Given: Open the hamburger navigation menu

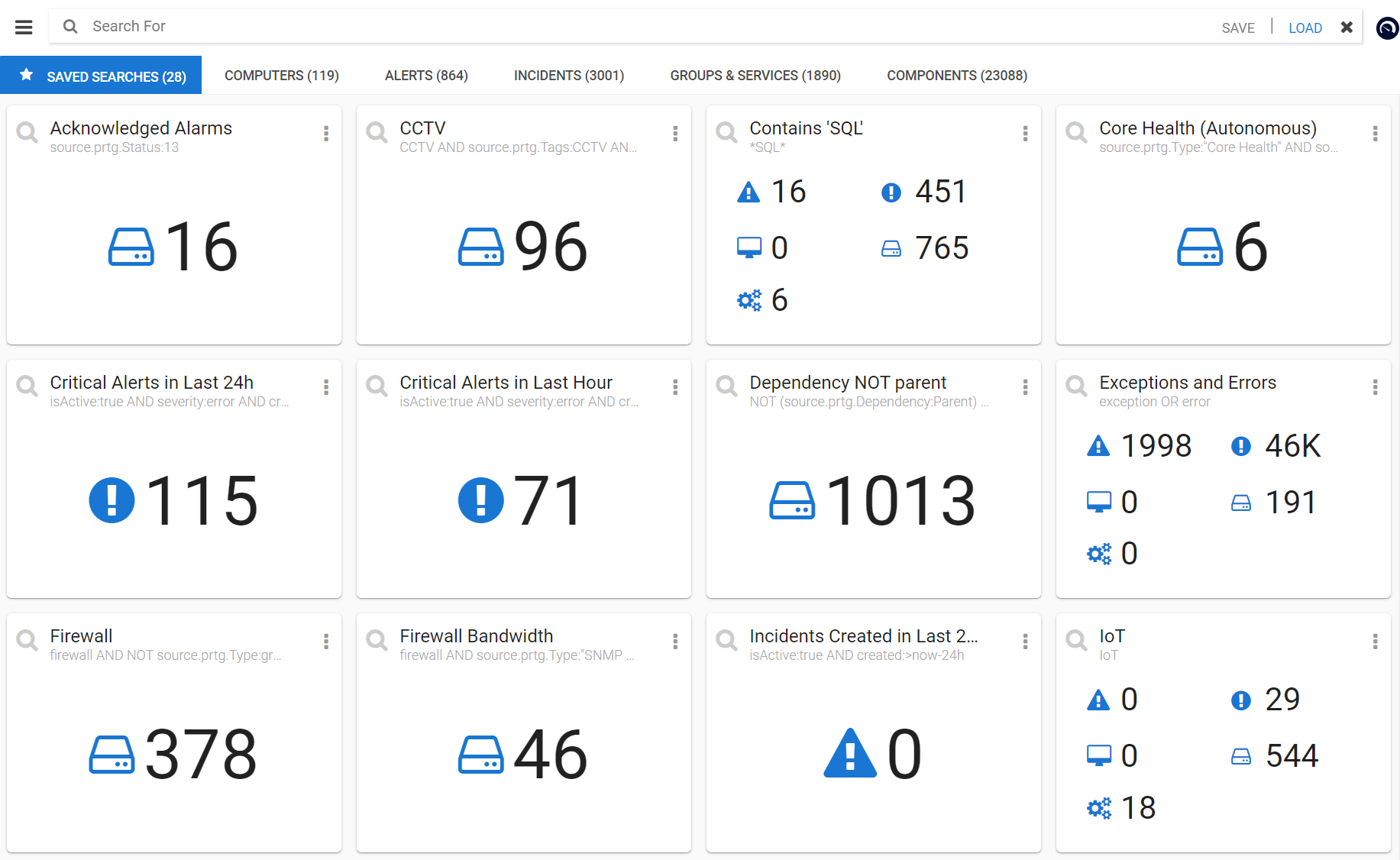Looking at the screenshot, I should [24, 27].
